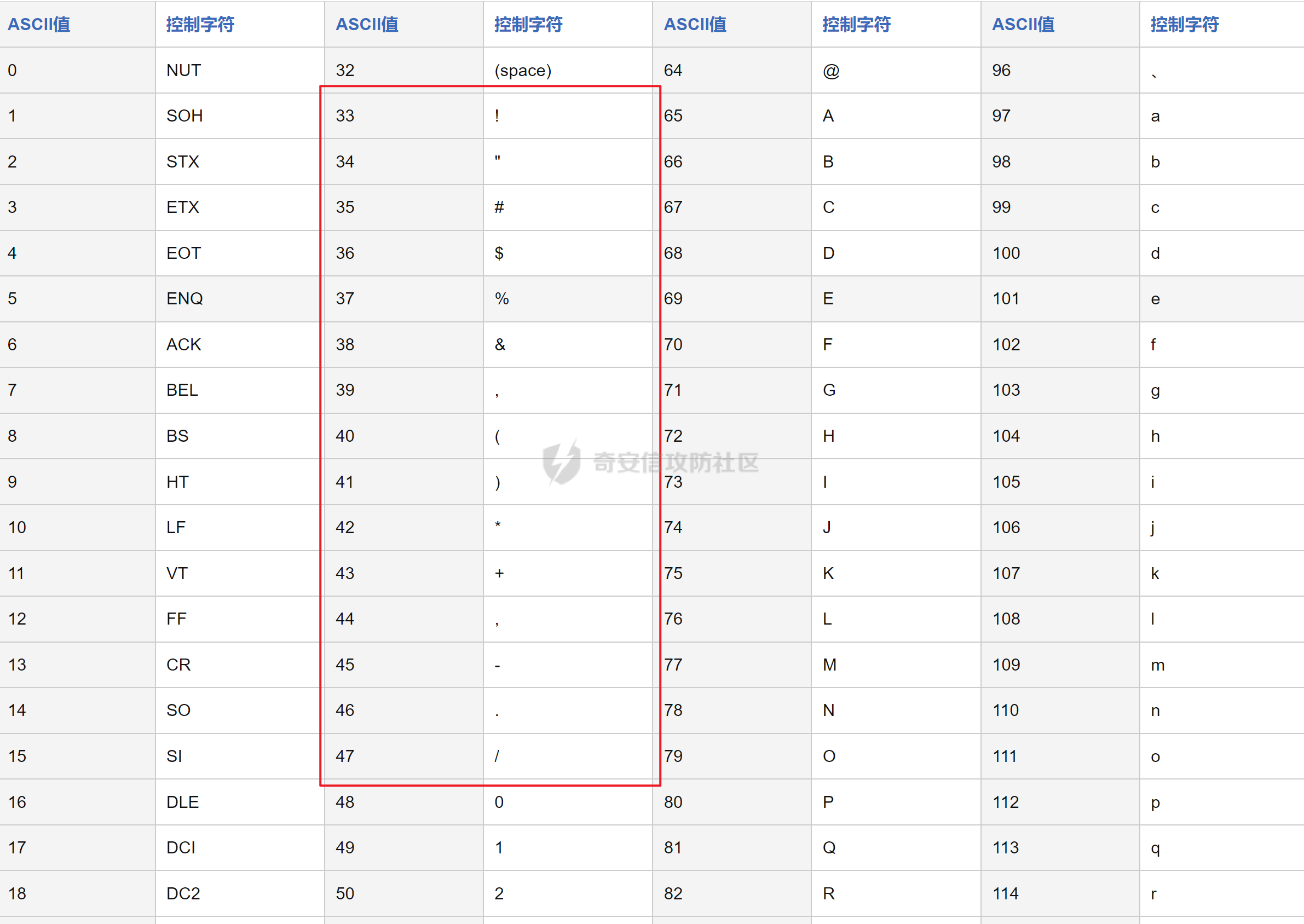Click the & character cell
This screenshot has height=924, width=1304.
click(x=499, y=344)
